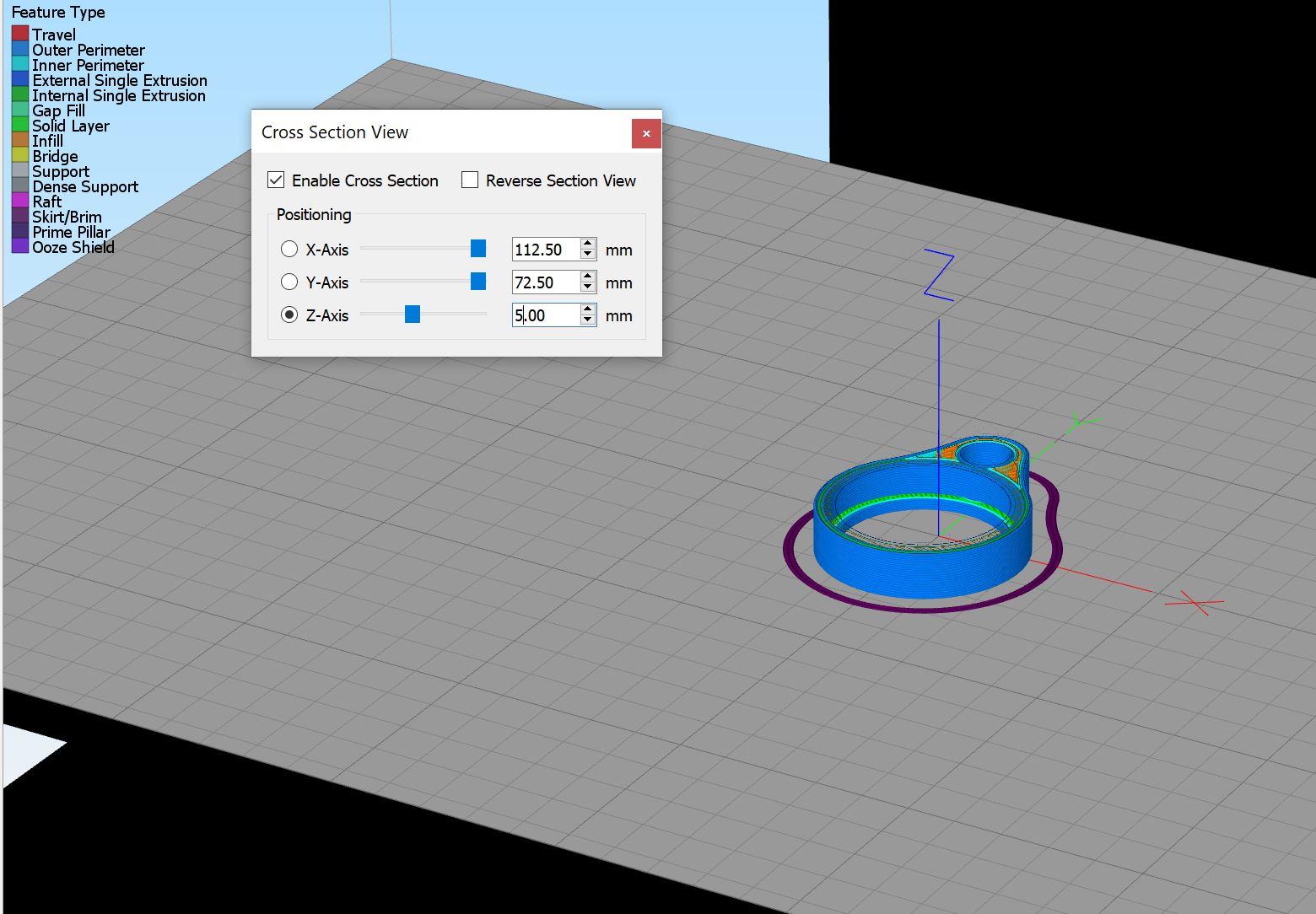This screenshot has height=914, width=1316.
Task: Click the X-Axis position field showing 112.50
Action: point(546,249)
